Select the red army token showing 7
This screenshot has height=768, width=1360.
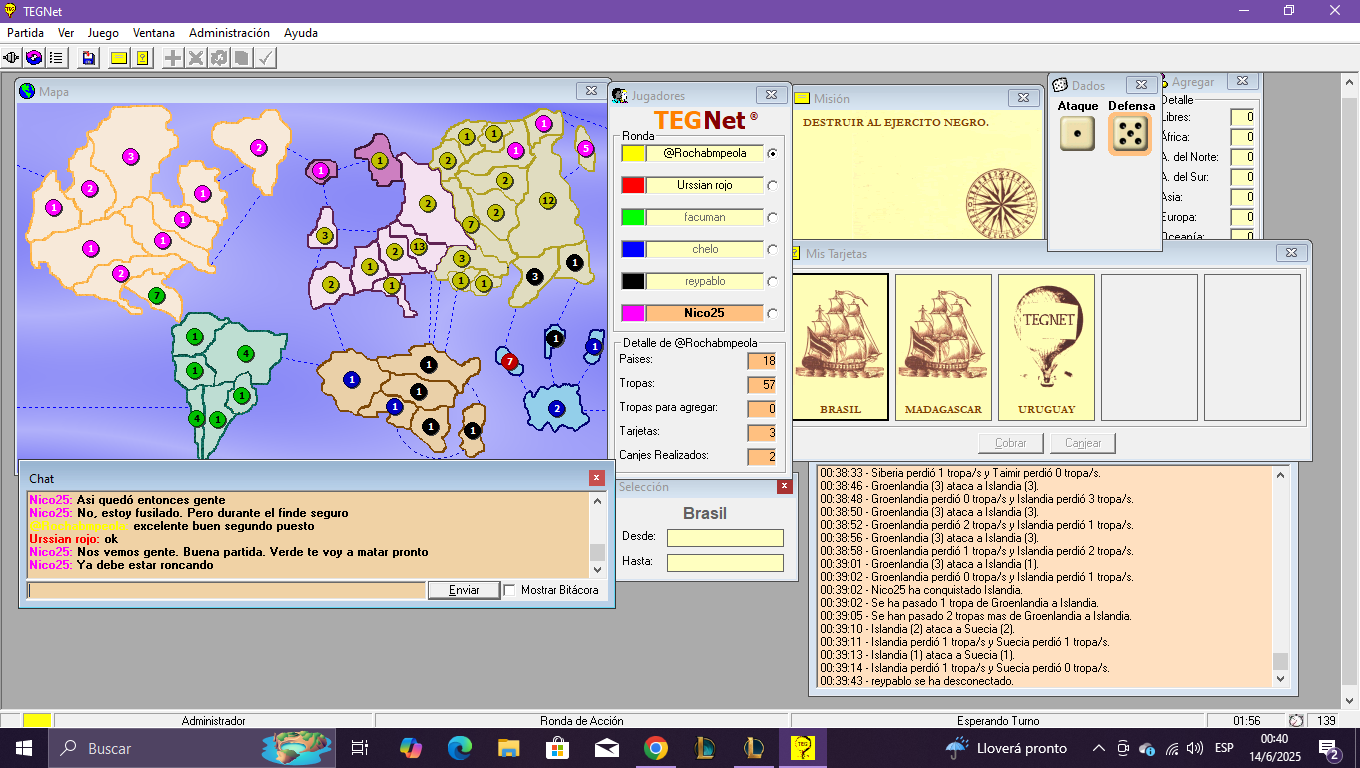click(510, 361)
